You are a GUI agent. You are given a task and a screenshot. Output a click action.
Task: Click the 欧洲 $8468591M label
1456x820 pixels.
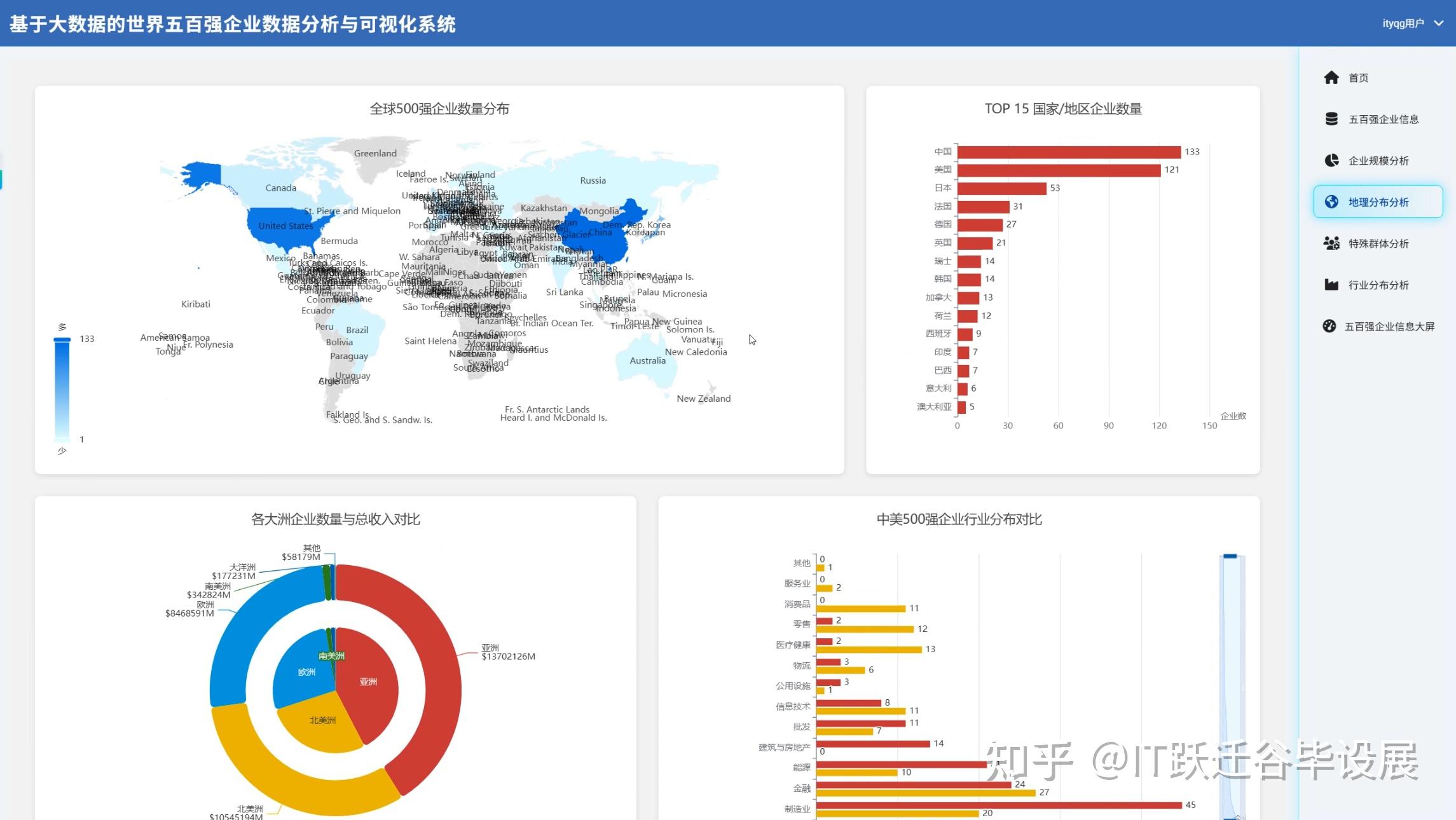(189, 609)
